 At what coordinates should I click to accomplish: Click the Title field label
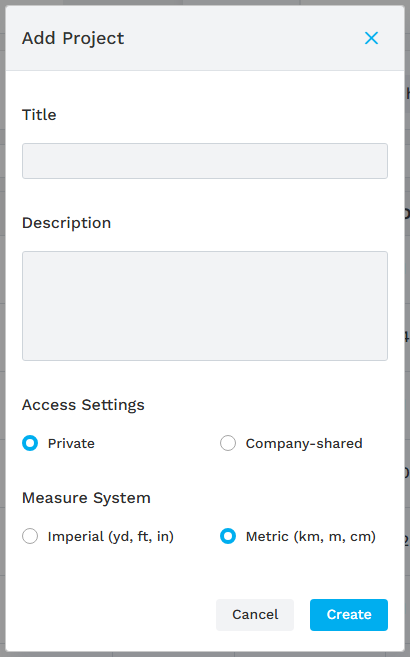click(x=39, y=115)
